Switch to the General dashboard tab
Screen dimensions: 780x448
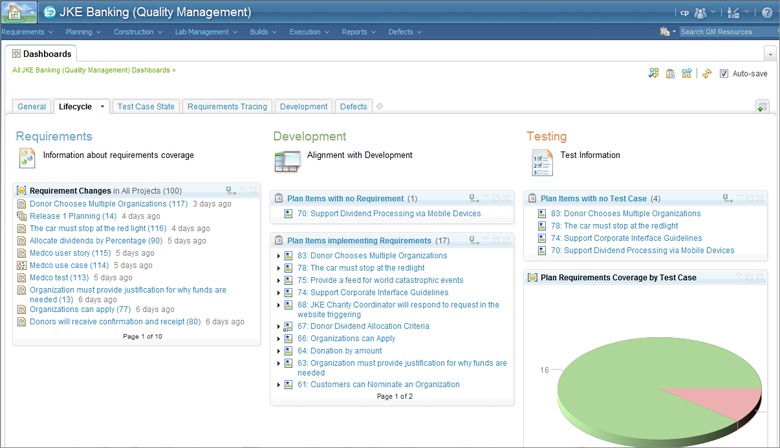[x=32, y=106]
